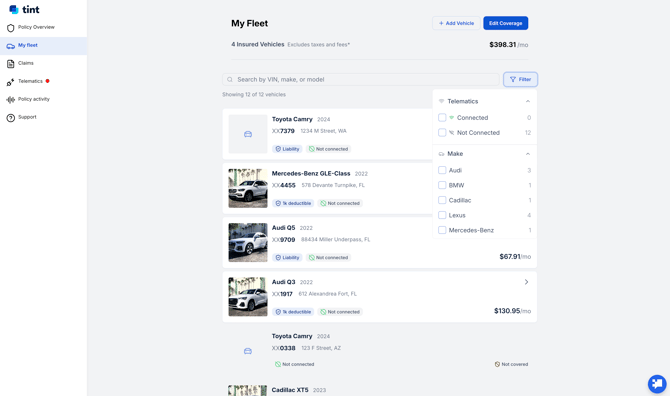Click Not connected badge on Audi Q3

coord(340,312)
